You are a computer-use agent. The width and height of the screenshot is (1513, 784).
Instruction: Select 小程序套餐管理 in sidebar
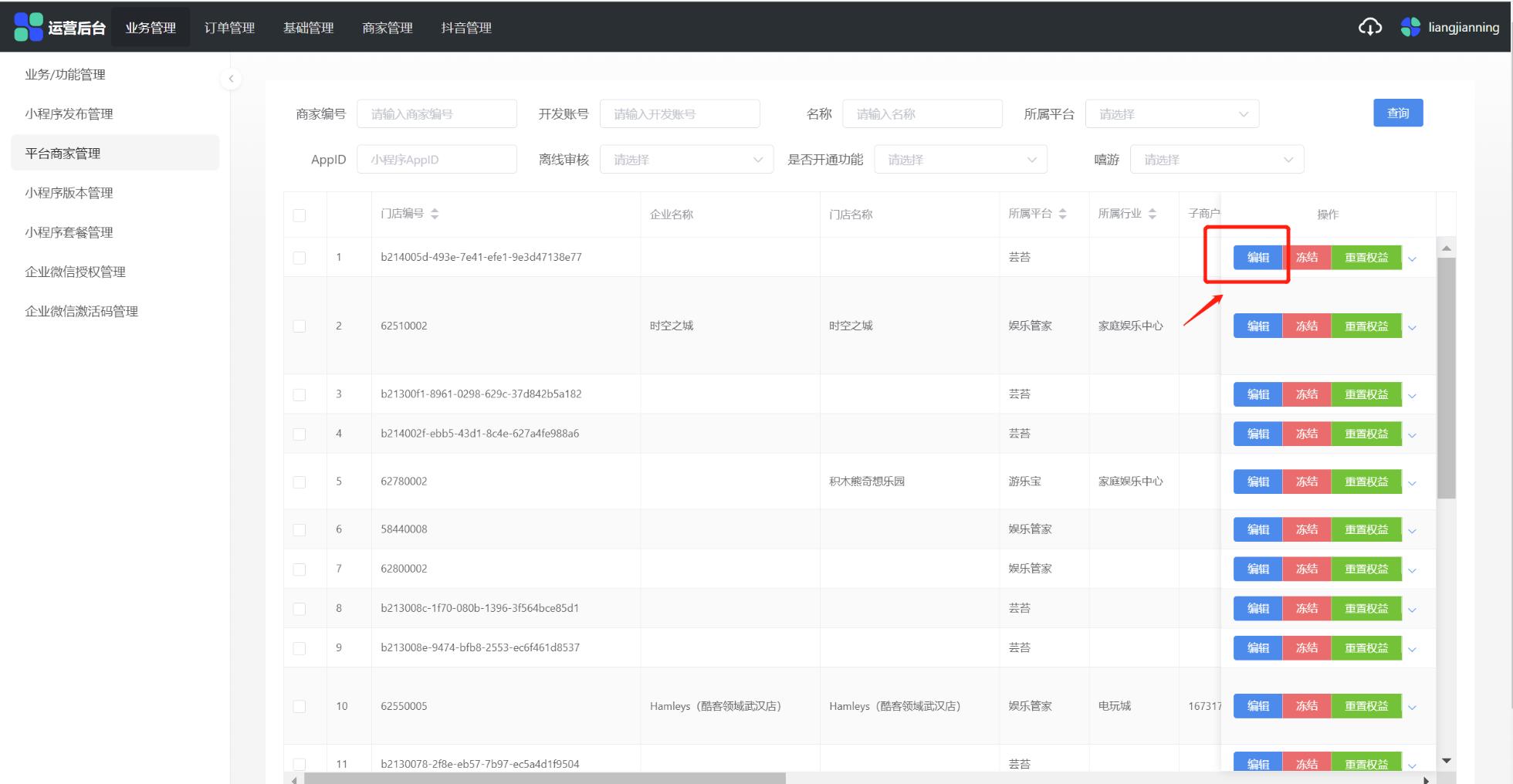coord(115,231)
